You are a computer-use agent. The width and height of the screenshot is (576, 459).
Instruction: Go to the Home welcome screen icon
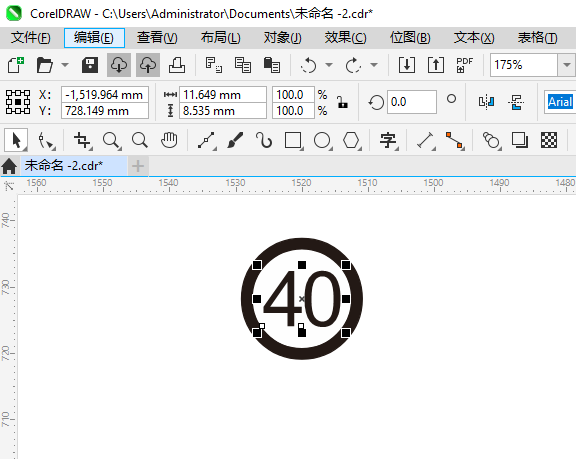pos(9,166)
